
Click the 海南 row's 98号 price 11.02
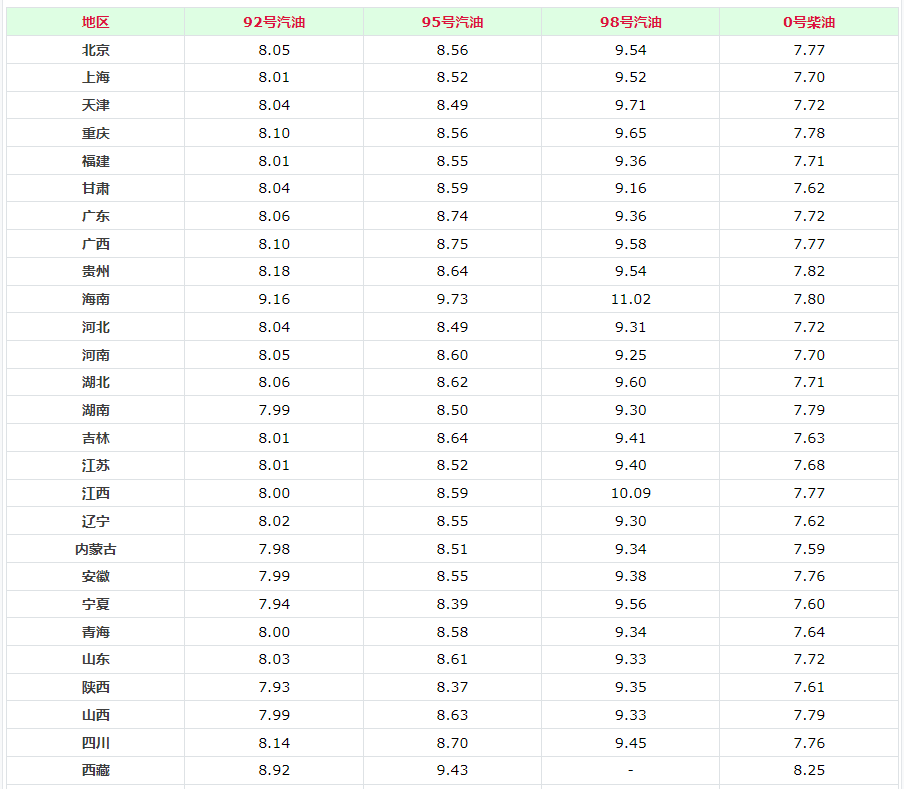pos(631,299)
